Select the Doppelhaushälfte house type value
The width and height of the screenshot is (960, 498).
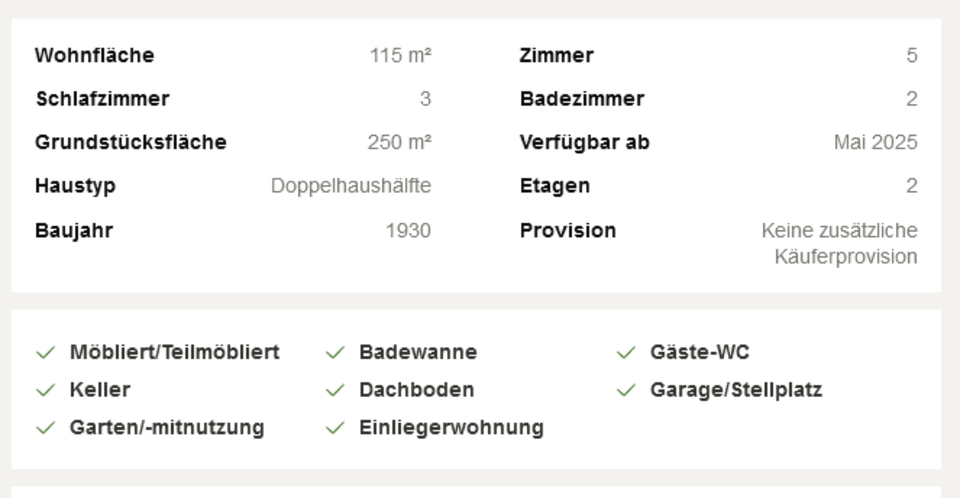point(351,186)
